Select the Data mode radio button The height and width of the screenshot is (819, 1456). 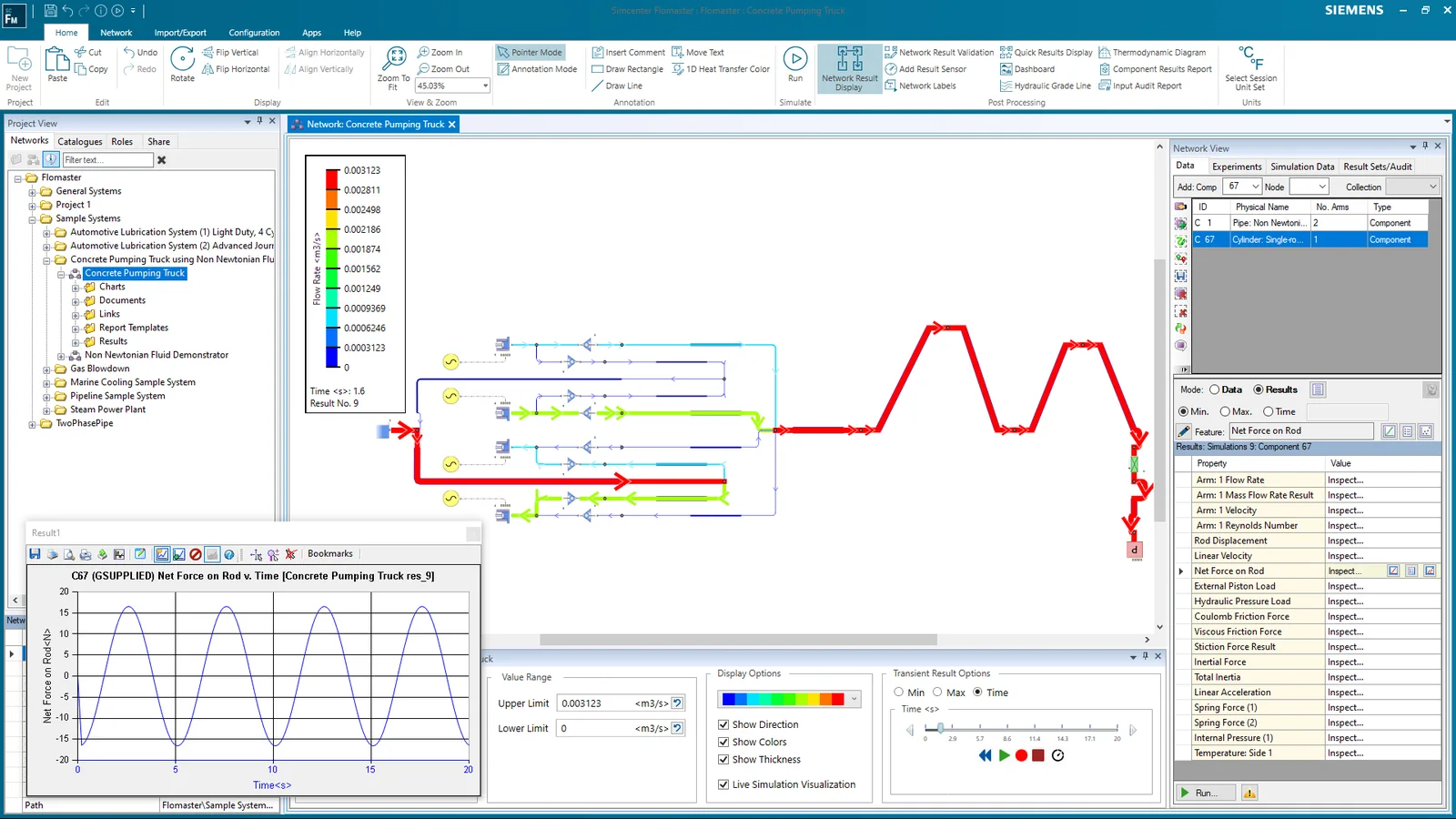1214,389
